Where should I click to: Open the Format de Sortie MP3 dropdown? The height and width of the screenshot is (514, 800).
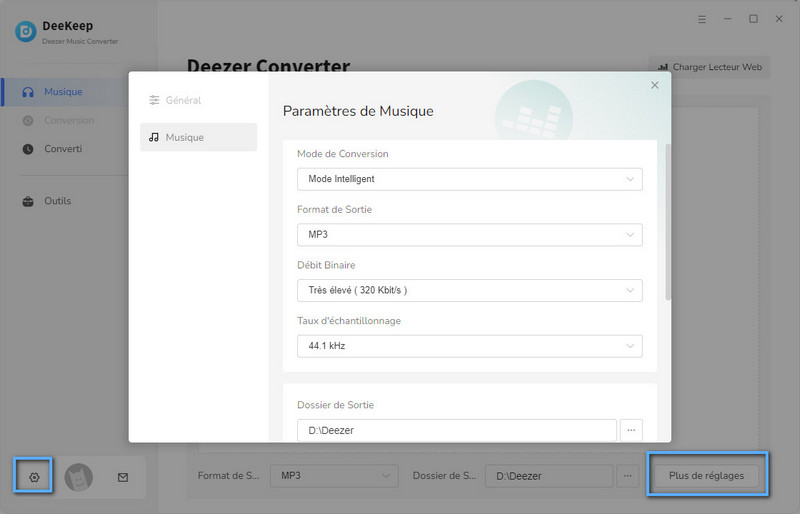(469, 235)
